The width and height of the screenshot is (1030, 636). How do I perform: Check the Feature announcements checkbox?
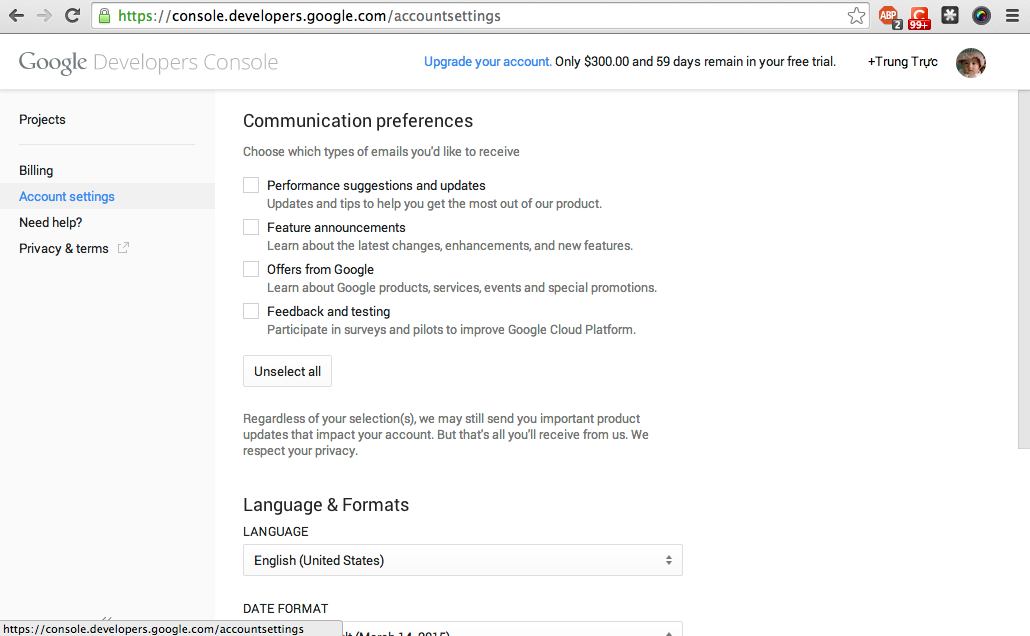(x=251, y=228)
